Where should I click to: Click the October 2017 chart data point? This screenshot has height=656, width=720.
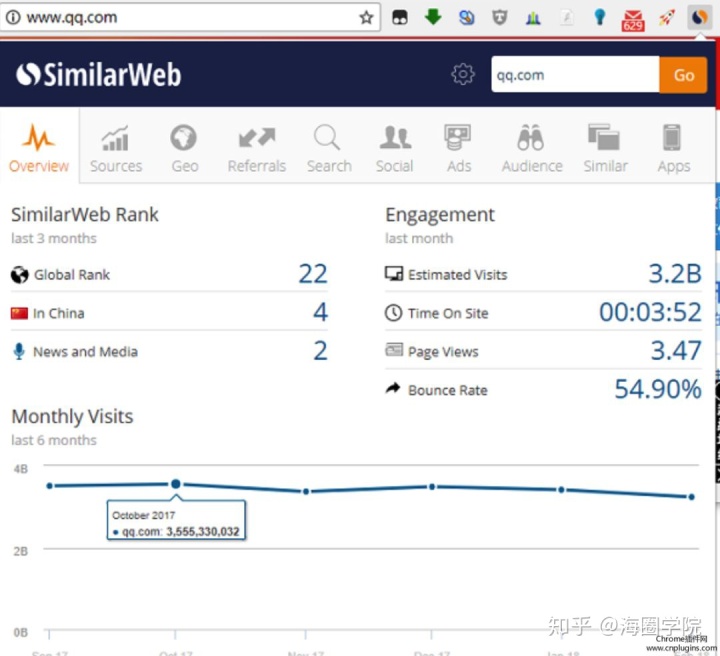175,484
